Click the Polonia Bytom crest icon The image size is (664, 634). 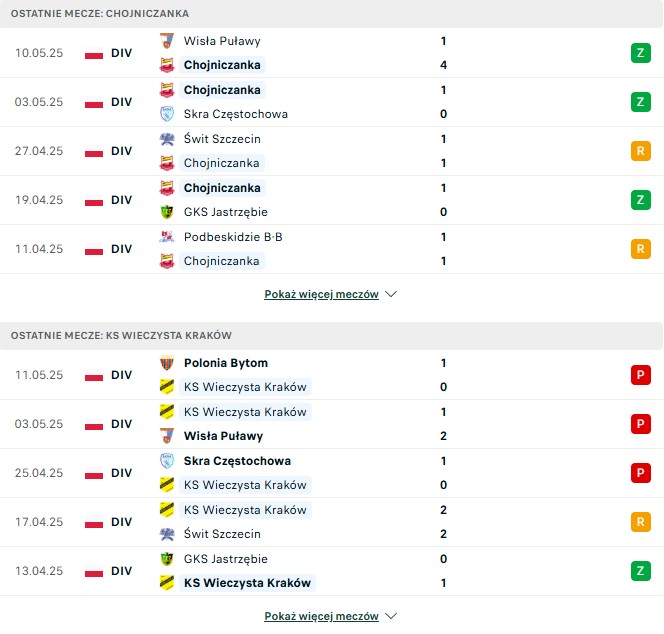(167, 363)
